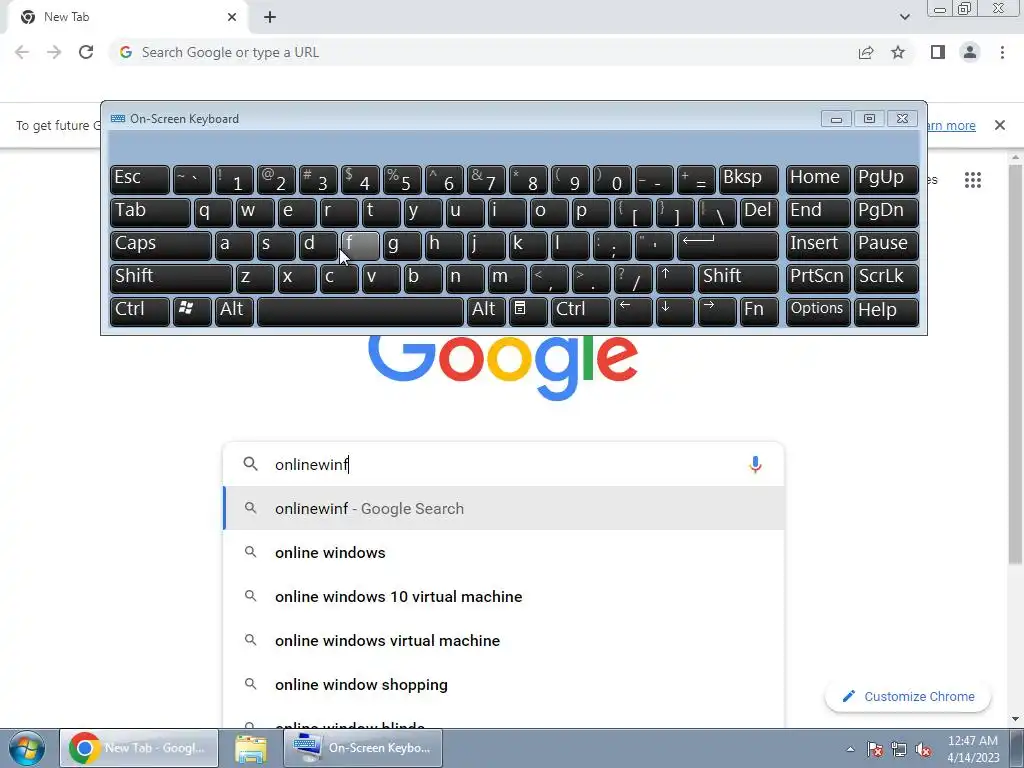Tap the Tab key on keyboard
This screenshot has height=768, width=1024.
click(150, 212)
